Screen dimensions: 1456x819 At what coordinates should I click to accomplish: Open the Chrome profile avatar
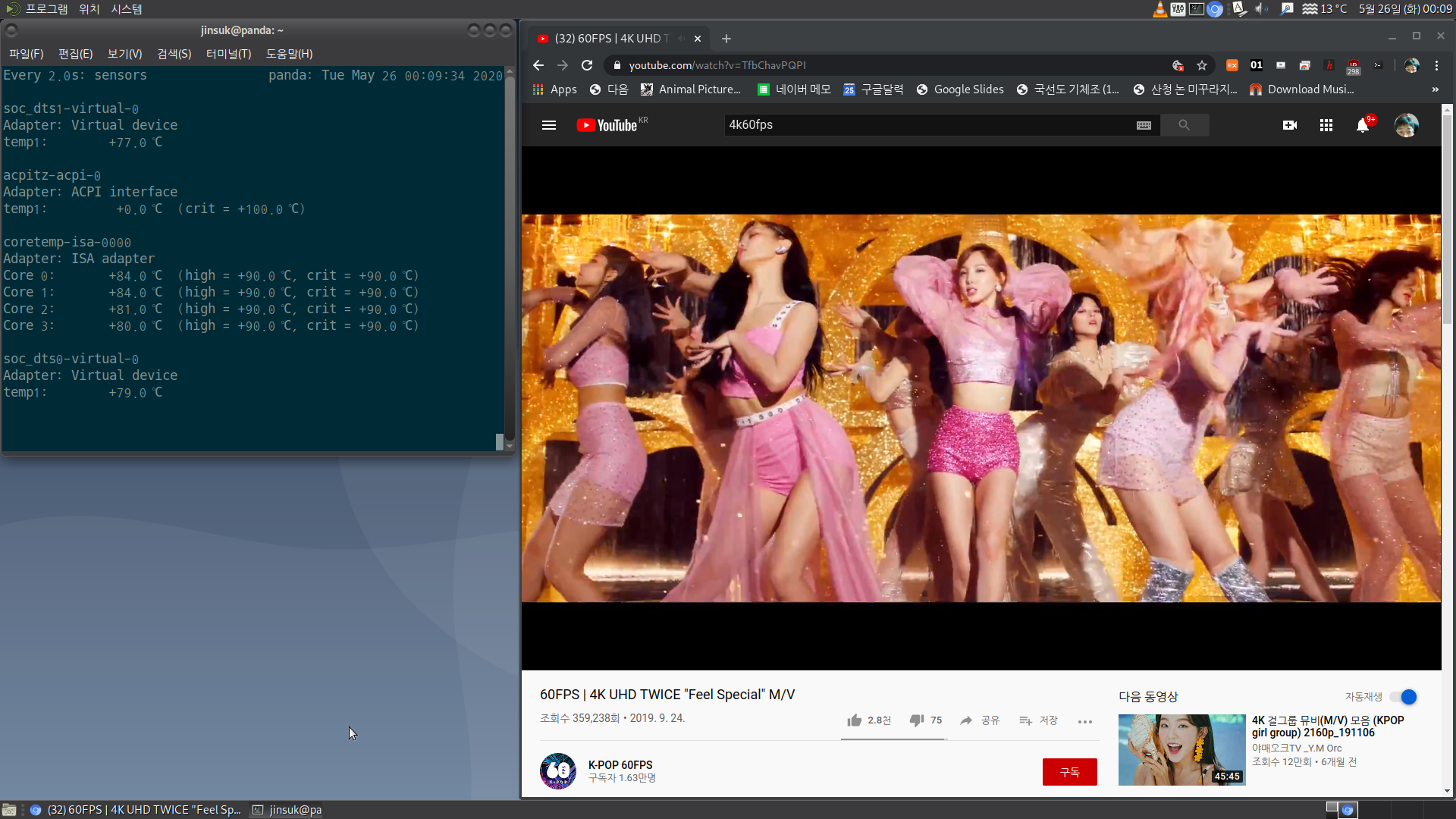[x=1411, y=65]
